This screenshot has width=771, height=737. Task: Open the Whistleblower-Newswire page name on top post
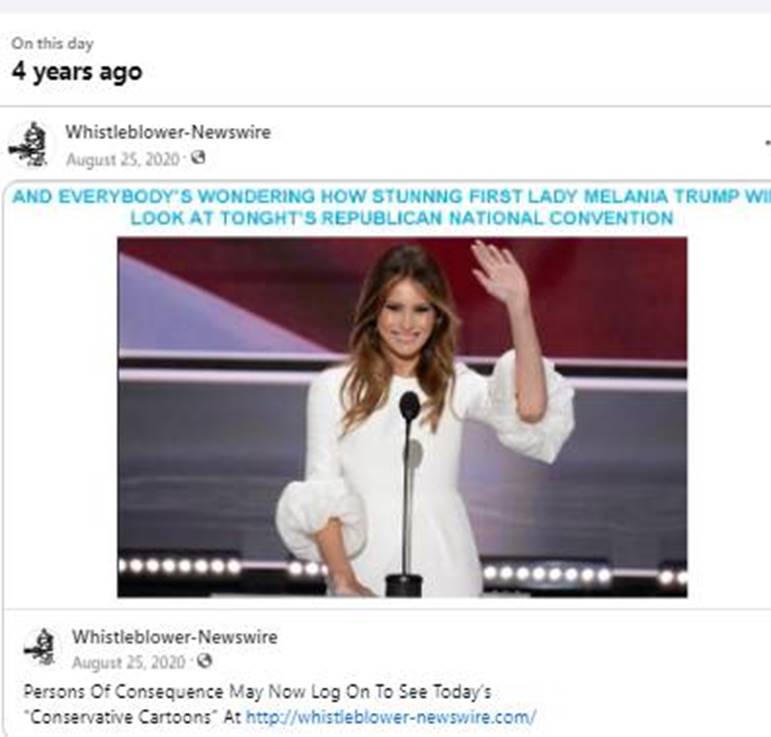coord(168,132)
